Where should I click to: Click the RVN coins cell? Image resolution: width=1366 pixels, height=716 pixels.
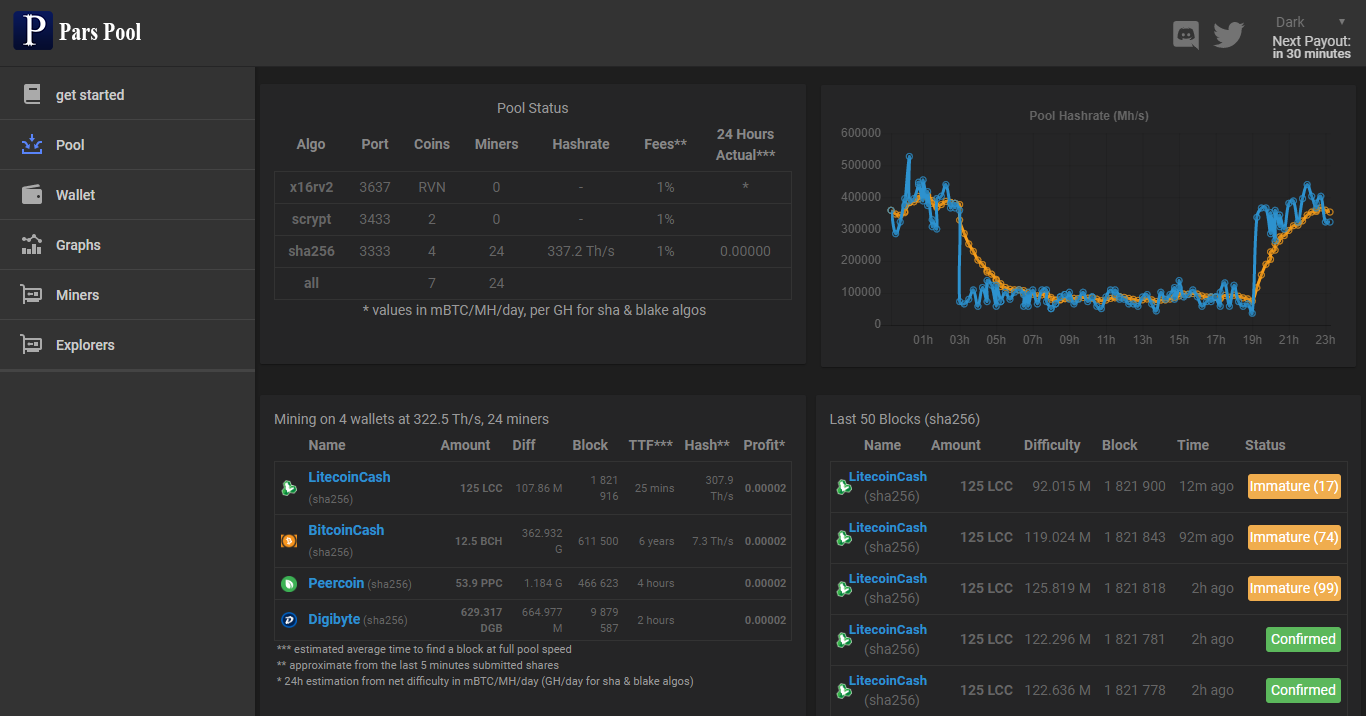tap(432, 187)
